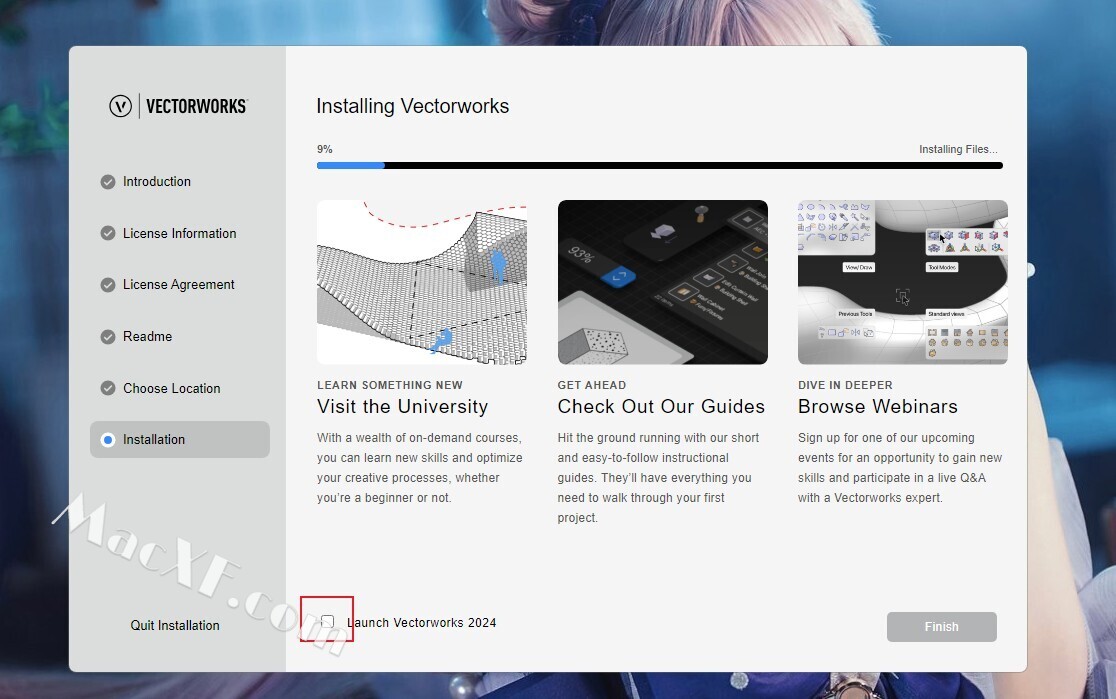Viewport: 1116px width, 699px height.
Task: Select the License Information step
Action: [179, 233]
